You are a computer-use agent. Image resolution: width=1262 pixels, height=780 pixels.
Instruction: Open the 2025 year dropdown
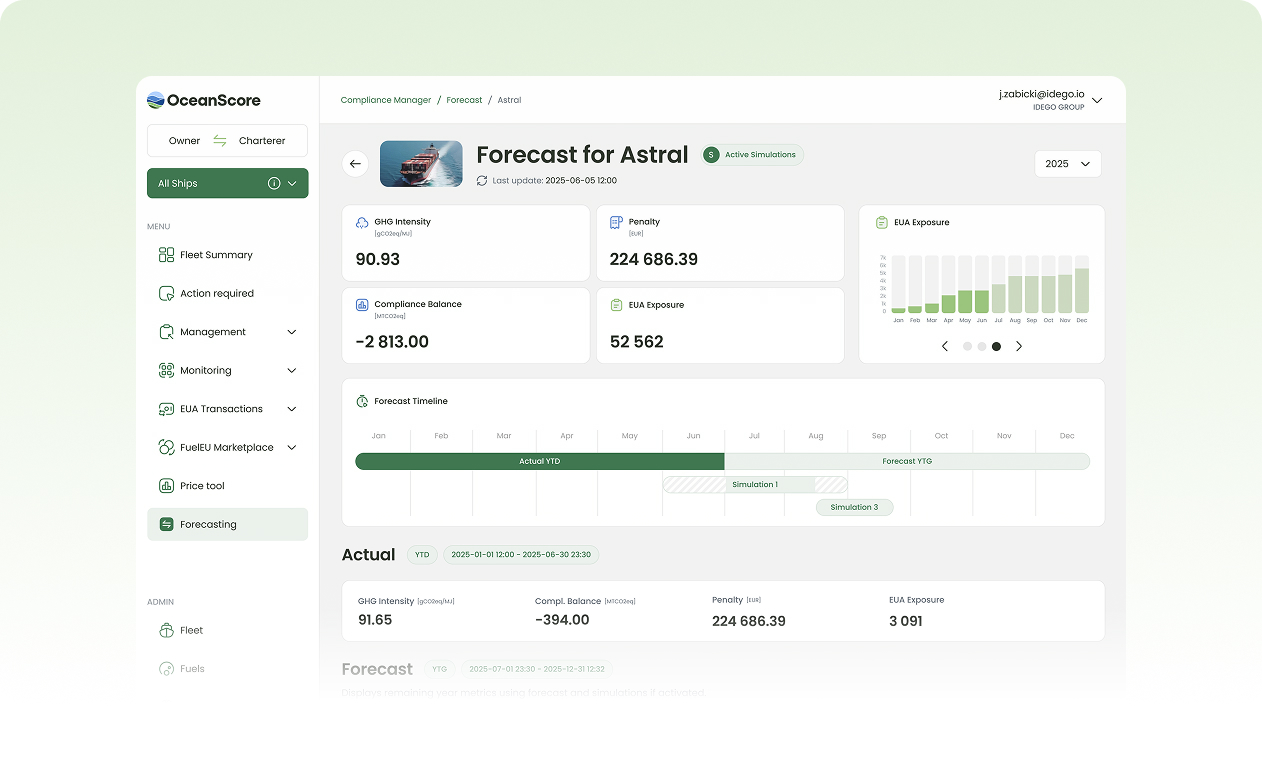tap(1067, 164)
